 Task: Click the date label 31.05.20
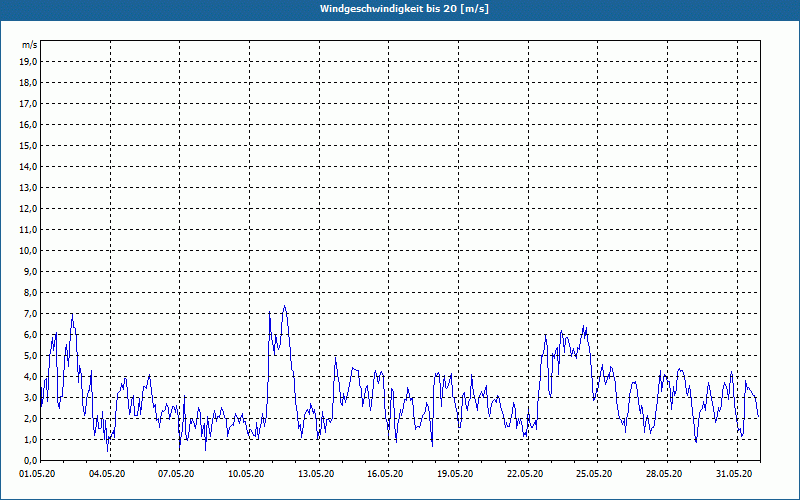pos(734,474)
